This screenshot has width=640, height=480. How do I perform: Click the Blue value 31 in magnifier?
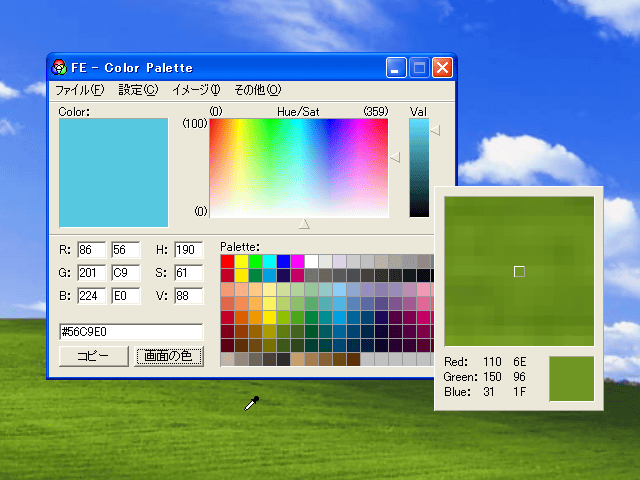[489, 392]
